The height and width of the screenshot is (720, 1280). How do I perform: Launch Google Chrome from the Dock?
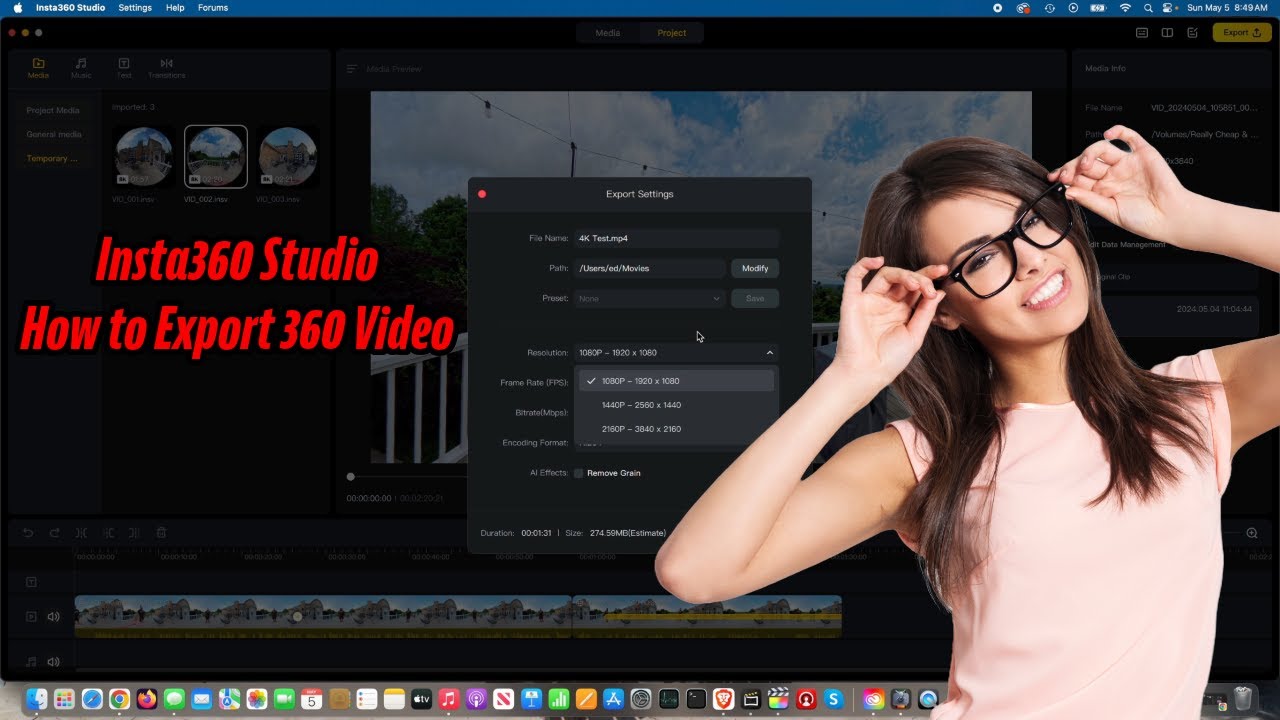pyautogui.click(x=119, y=699)
